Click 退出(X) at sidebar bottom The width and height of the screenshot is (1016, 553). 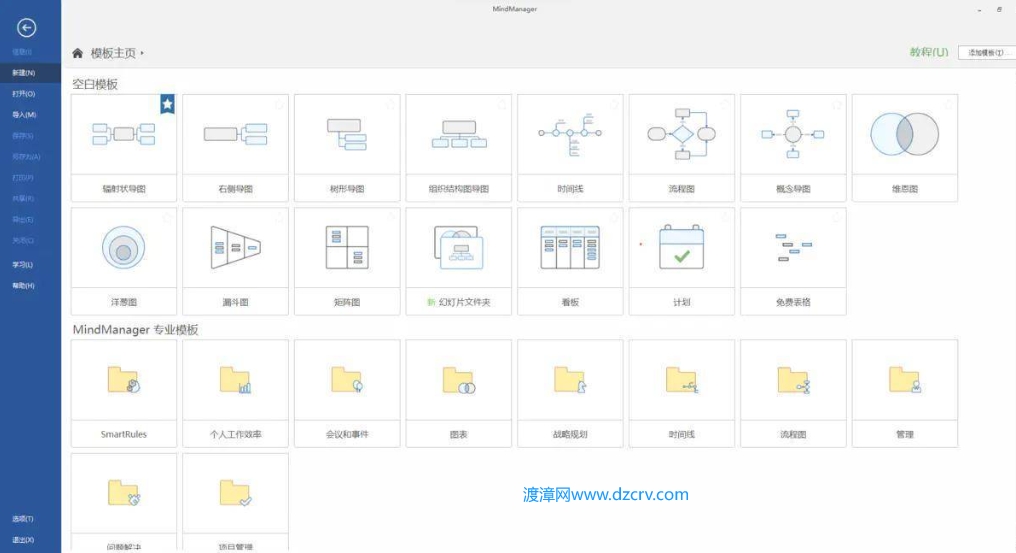click(x=23, y=540)
